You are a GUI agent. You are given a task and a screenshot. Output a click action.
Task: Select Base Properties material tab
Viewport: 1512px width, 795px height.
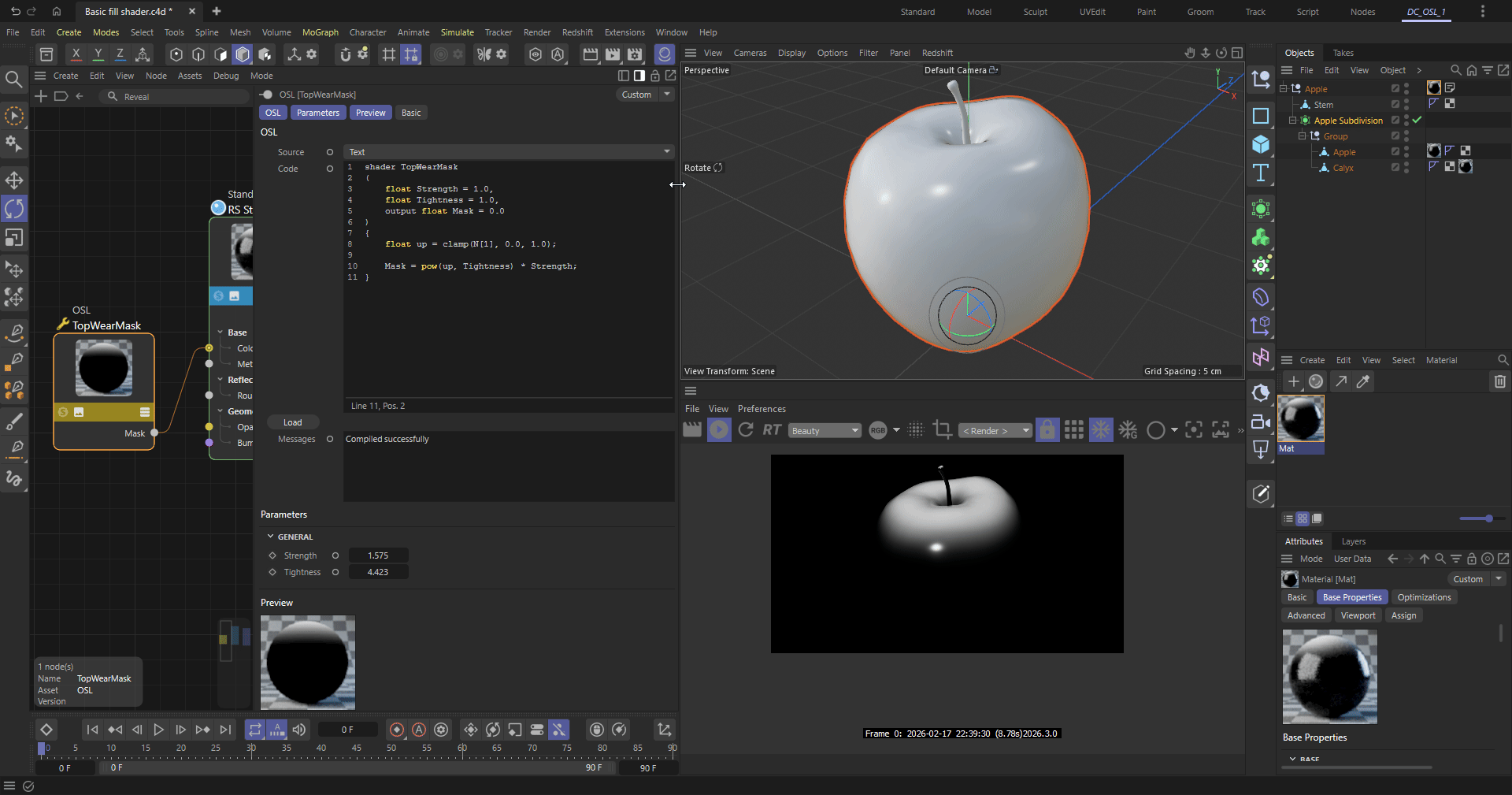tap(1352, 597)
